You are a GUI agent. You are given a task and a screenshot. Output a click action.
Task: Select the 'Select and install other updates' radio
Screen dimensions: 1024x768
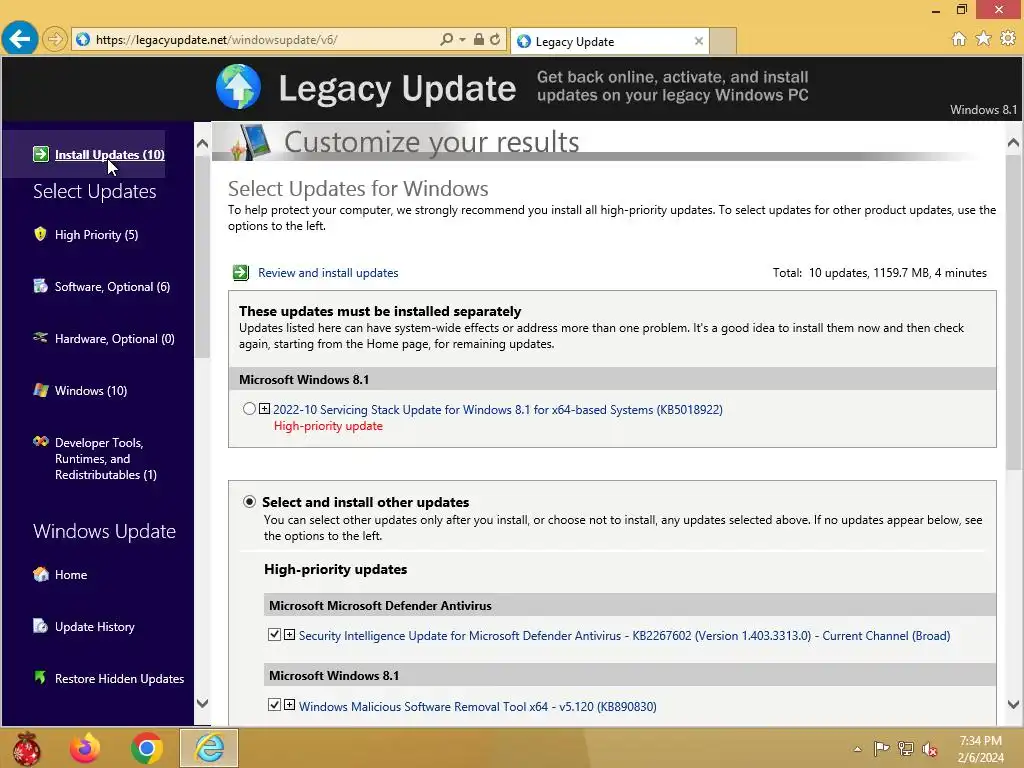coord(249,502)
